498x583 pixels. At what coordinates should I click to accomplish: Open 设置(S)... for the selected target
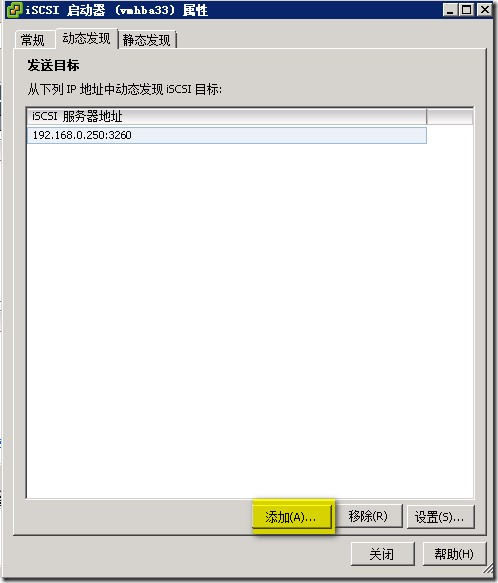click(440, 517)
